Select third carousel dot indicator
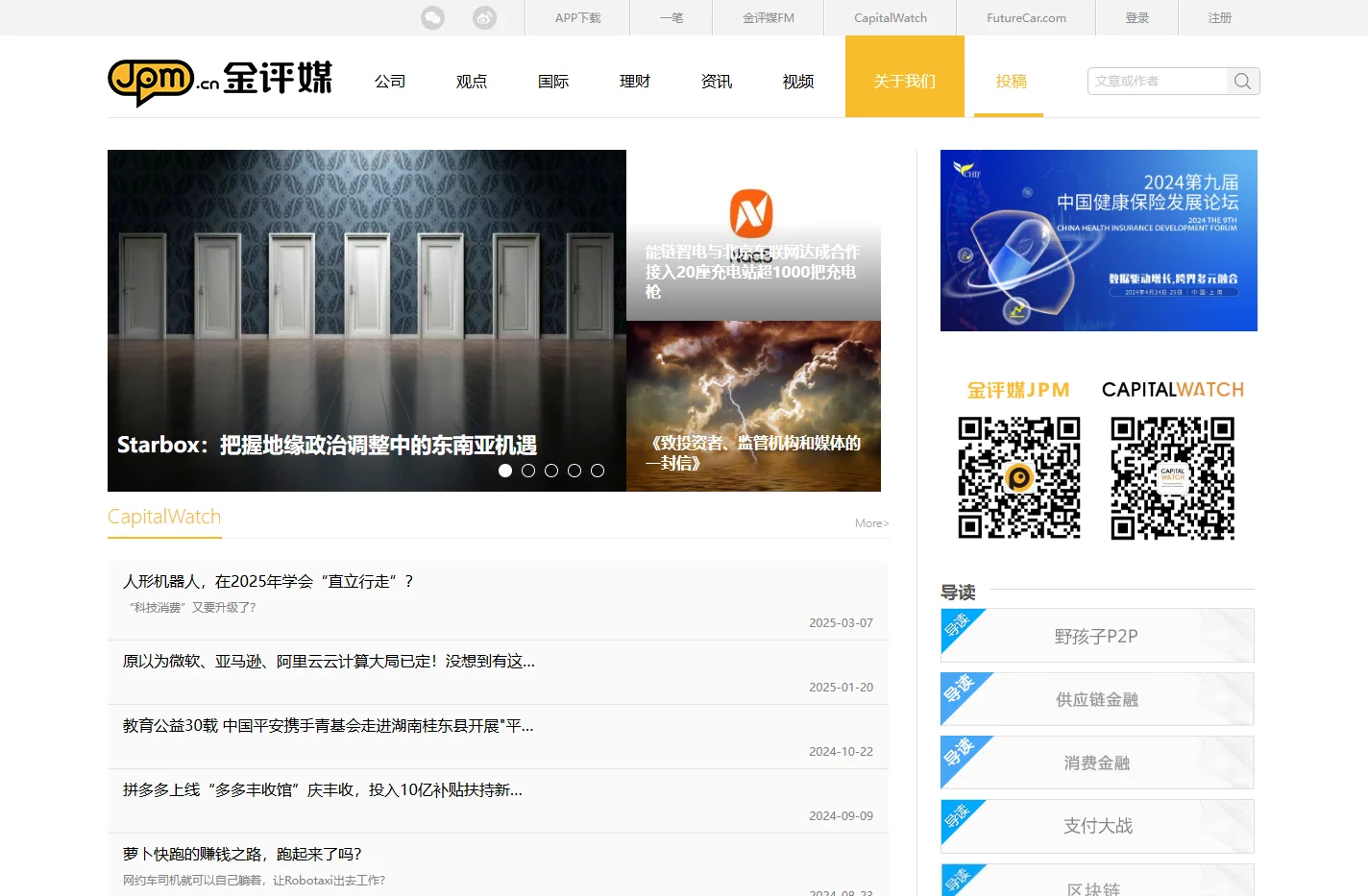The height and width of the screenshot is (896, 1368). tap(551, 471)
